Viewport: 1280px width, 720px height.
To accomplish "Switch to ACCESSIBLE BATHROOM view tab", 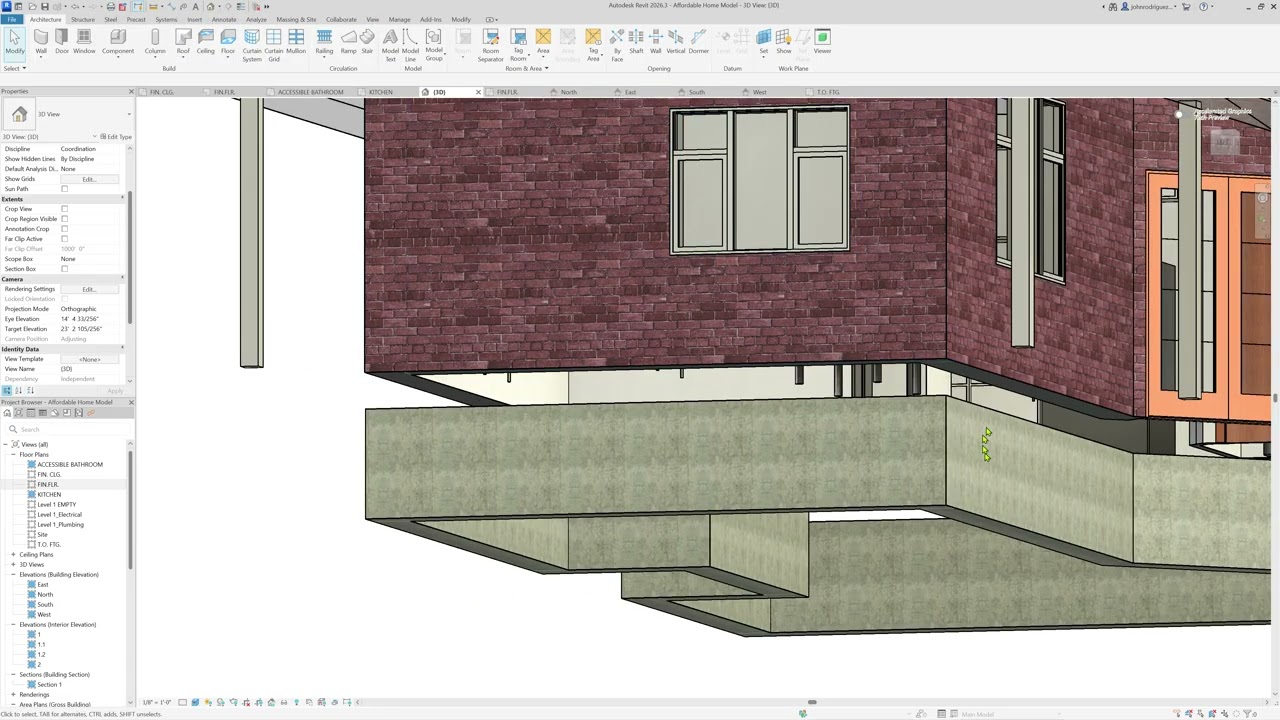I will [310, 92].
